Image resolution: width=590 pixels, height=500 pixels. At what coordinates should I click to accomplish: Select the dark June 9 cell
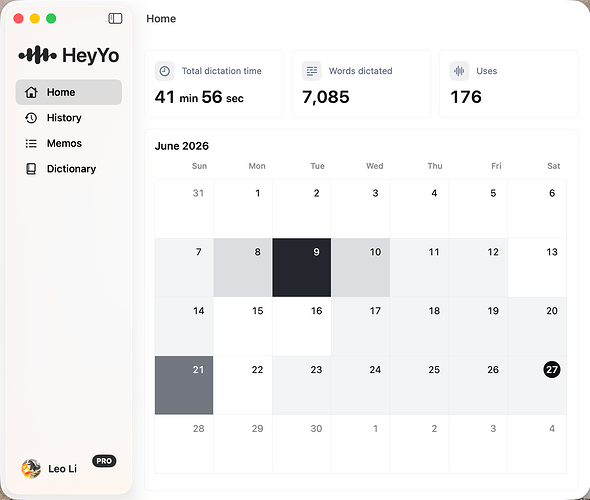click(302, 267)
